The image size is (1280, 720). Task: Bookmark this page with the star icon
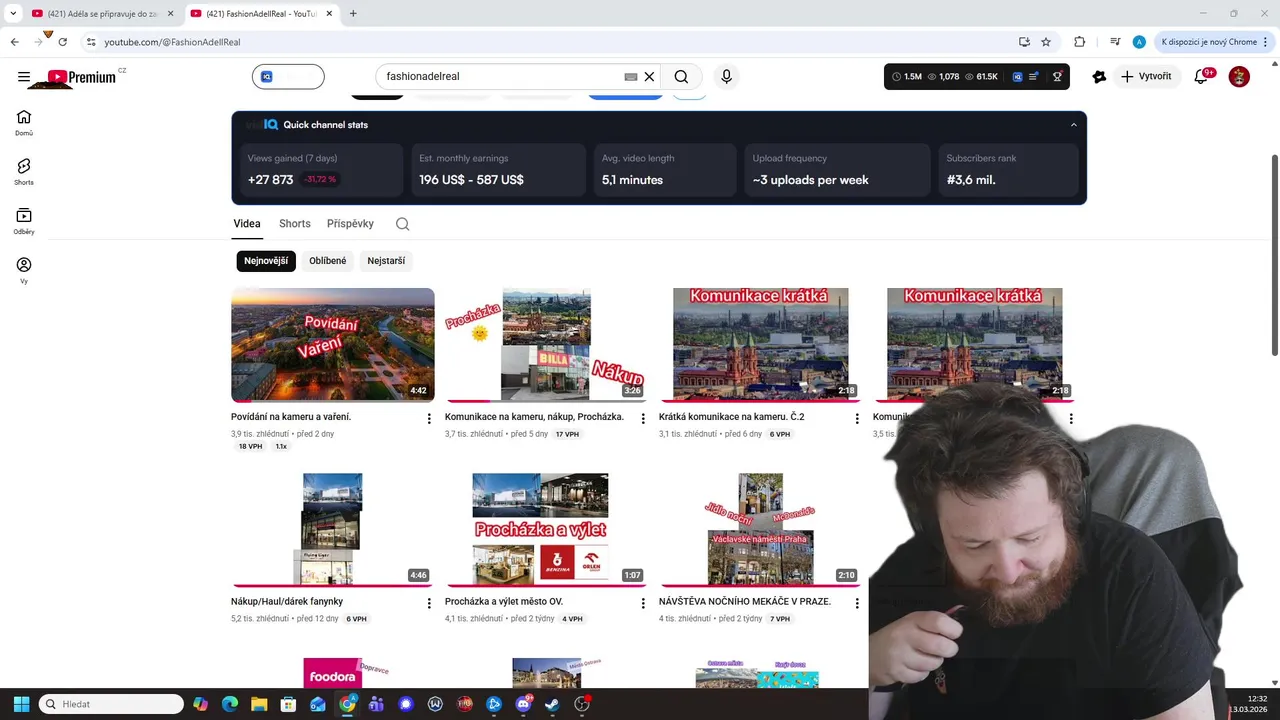point(1046,42)
